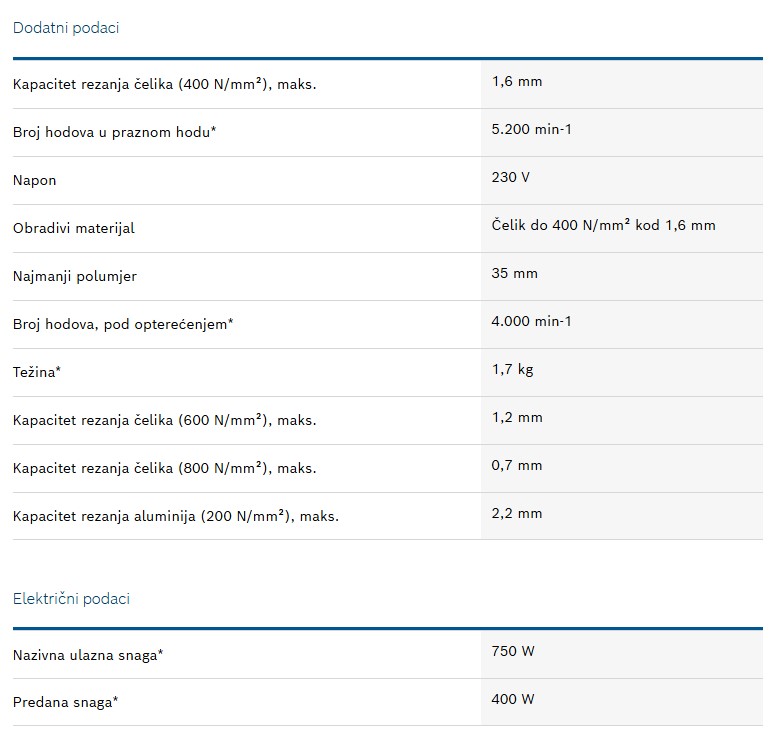The height and width of the screenshot is (739, 776).
Task: Click the '1,7 kg' value
Action: pyautogui.click(x=512, y=369)
